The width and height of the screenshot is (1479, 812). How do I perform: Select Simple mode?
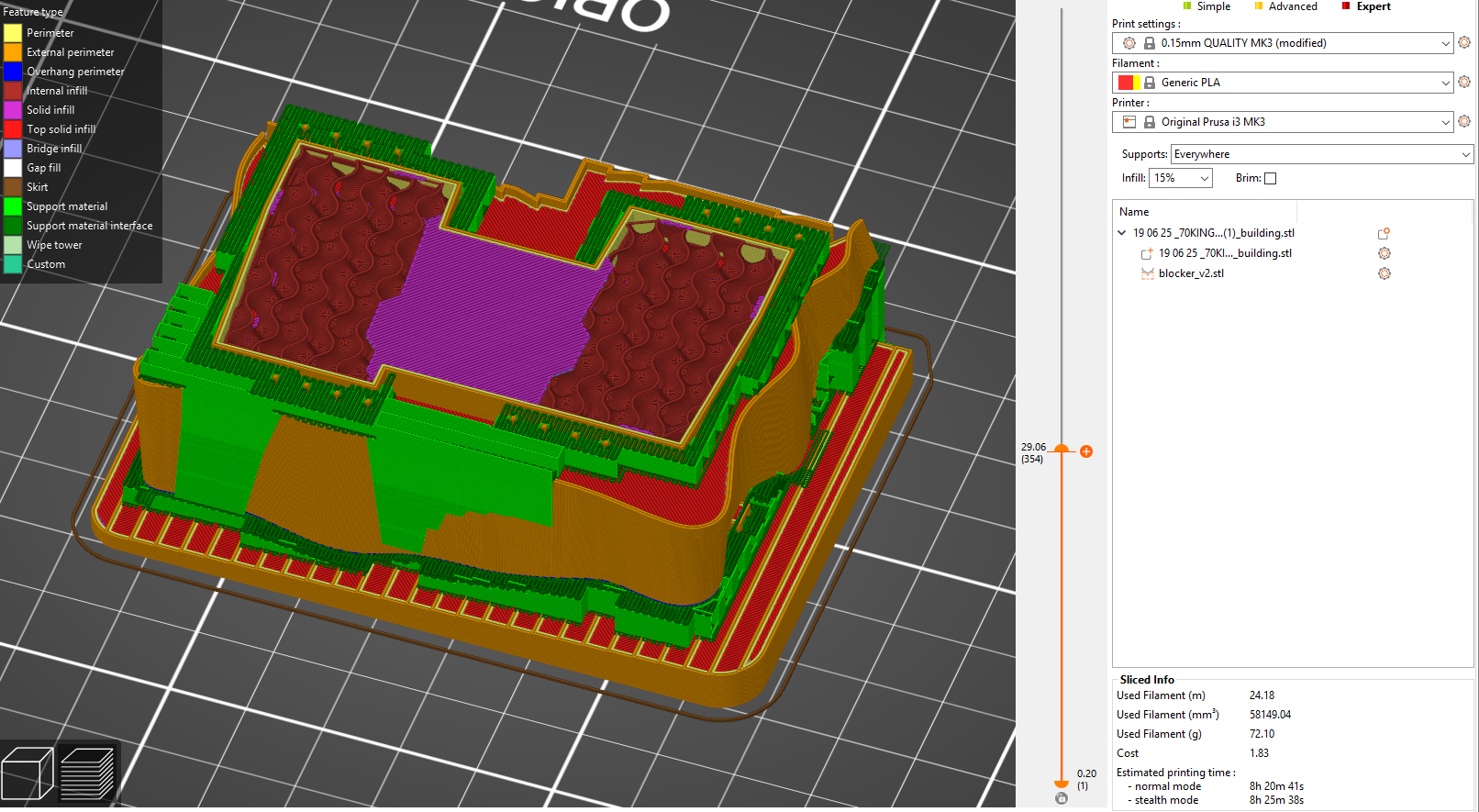[1207, 6]
